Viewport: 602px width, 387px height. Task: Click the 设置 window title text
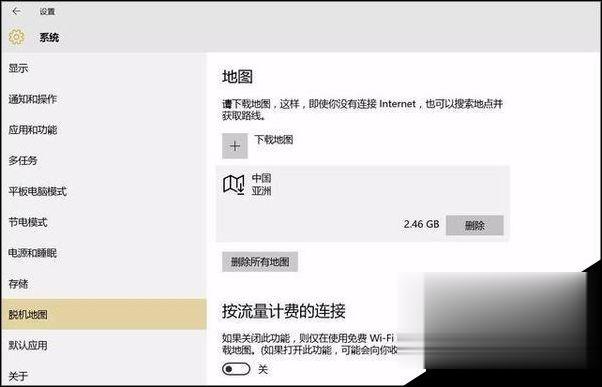[47, 12]
